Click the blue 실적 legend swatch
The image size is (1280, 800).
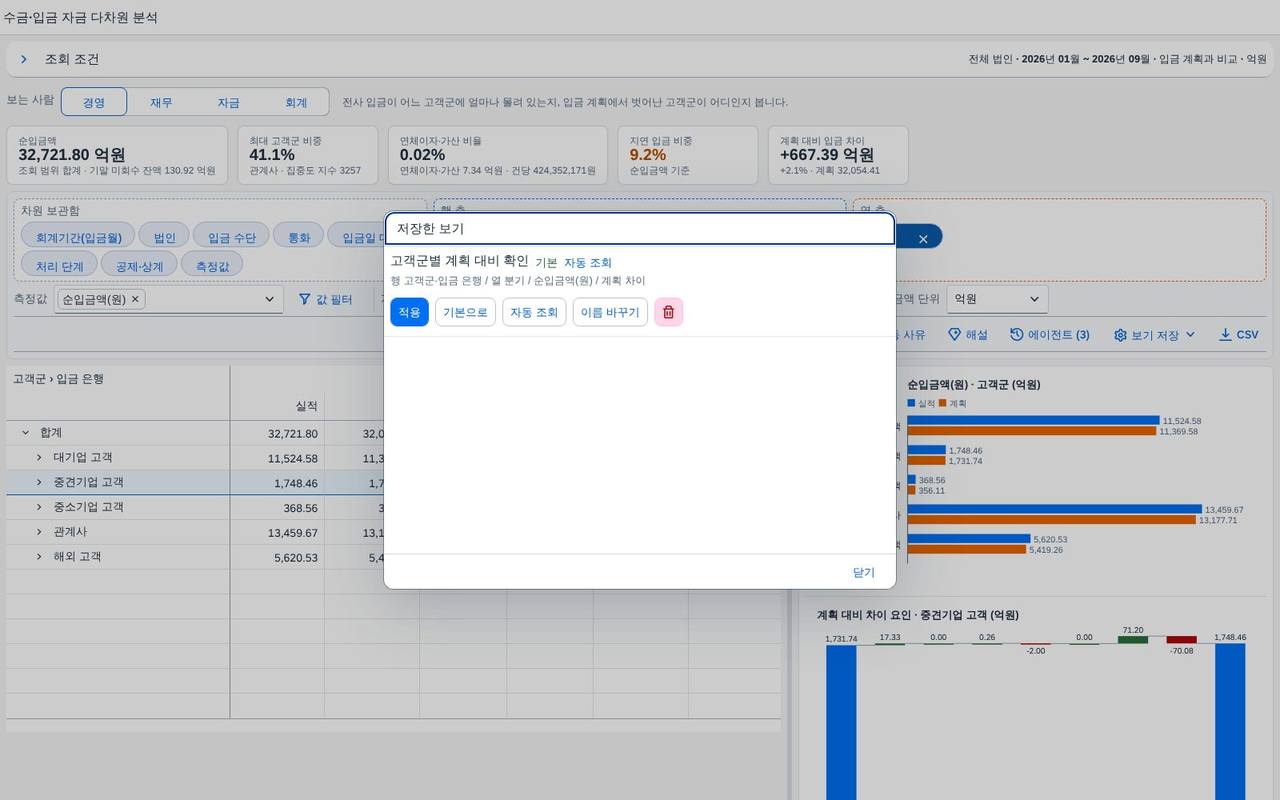point(911,403)
